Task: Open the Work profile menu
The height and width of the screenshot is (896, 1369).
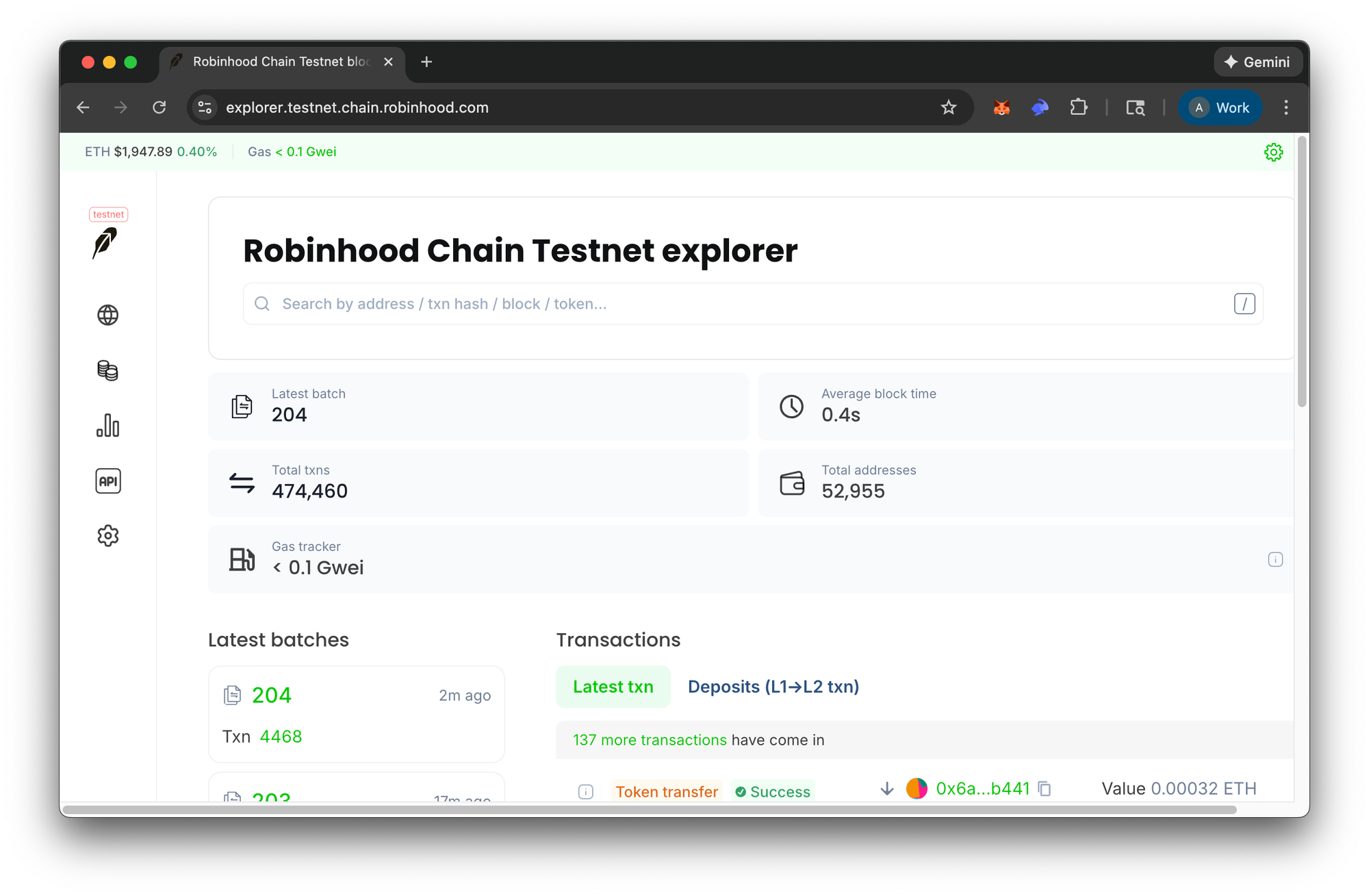Action: coord(1220,107)
